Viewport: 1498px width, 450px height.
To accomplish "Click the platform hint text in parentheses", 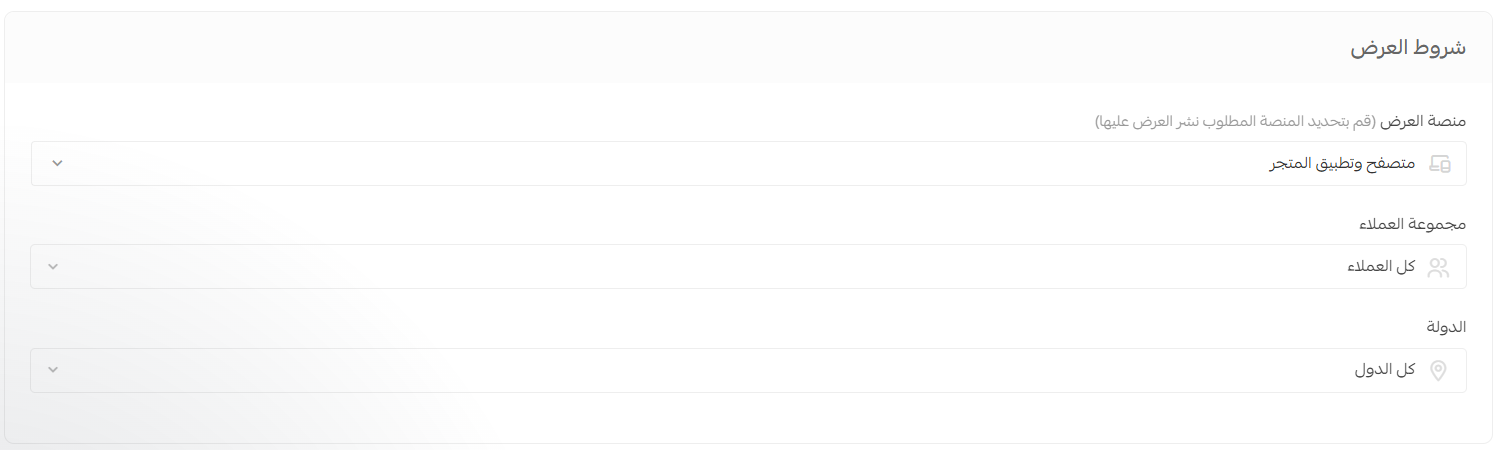I will point(1236,122).
